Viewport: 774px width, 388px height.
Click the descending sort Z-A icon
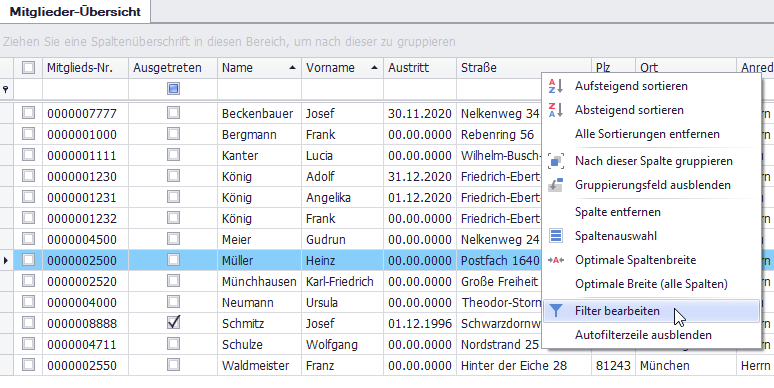point(556,110)
